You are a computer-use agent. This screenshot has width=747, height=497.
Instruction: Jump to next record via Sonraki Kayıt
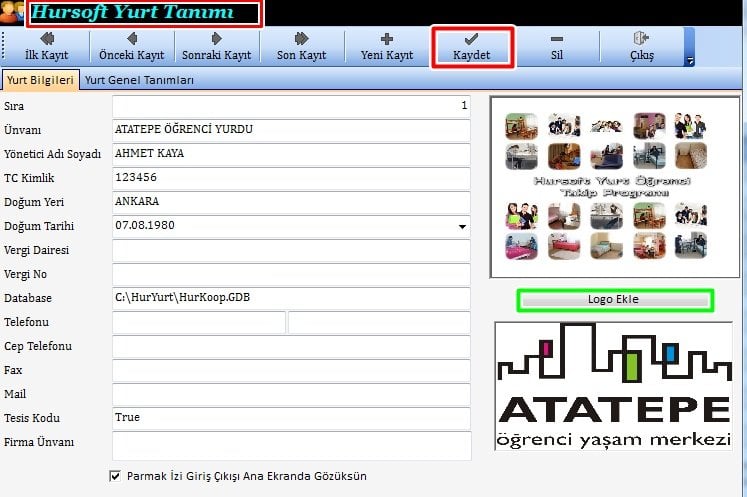pos(217,46)
